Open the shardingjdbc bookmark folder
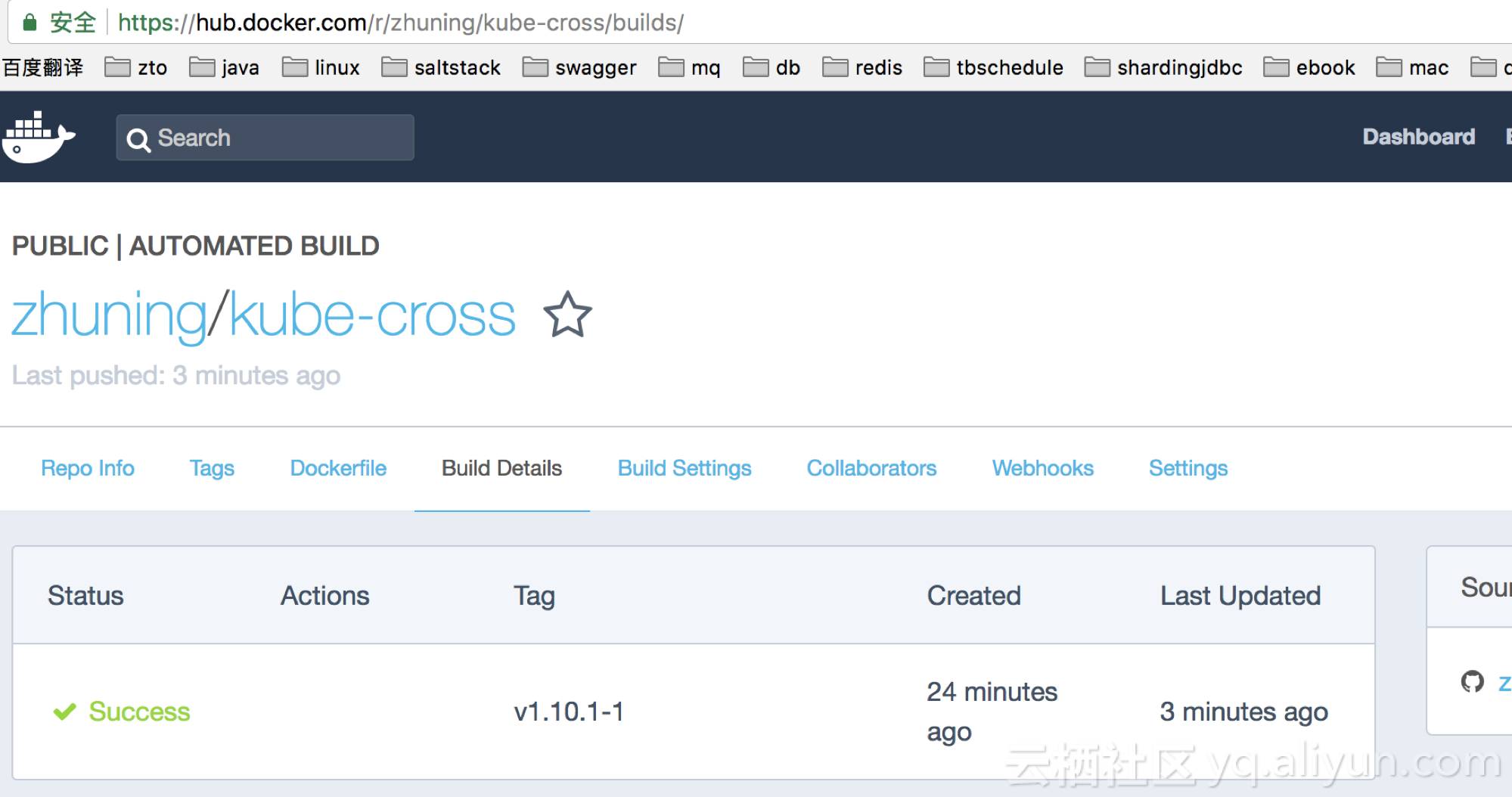 (x=1163, y=67)
